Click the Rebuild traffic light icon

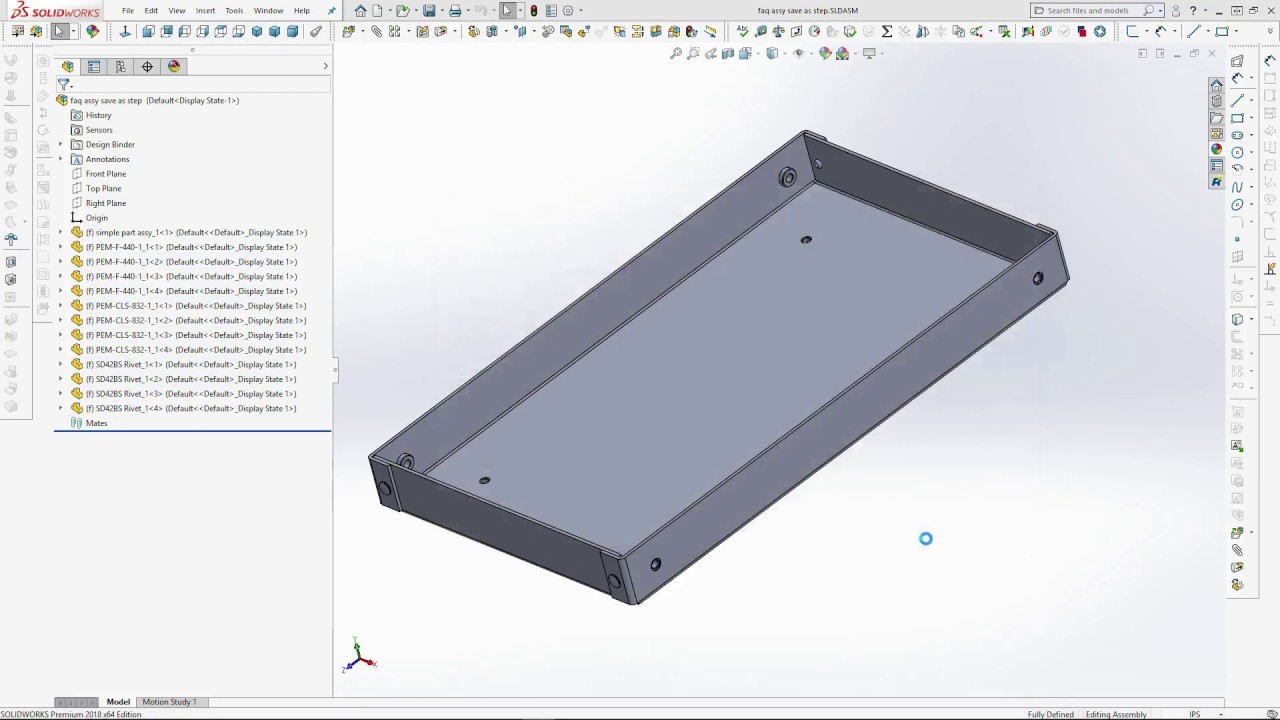pos(534,11)
